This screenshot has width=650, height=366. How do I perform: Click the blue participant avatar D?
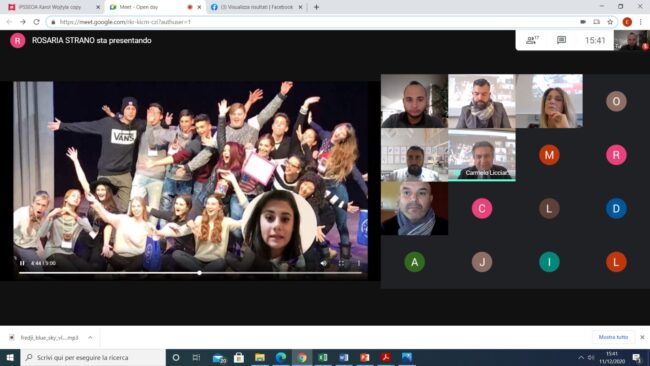pyautogui.click(x=616, y=208)
